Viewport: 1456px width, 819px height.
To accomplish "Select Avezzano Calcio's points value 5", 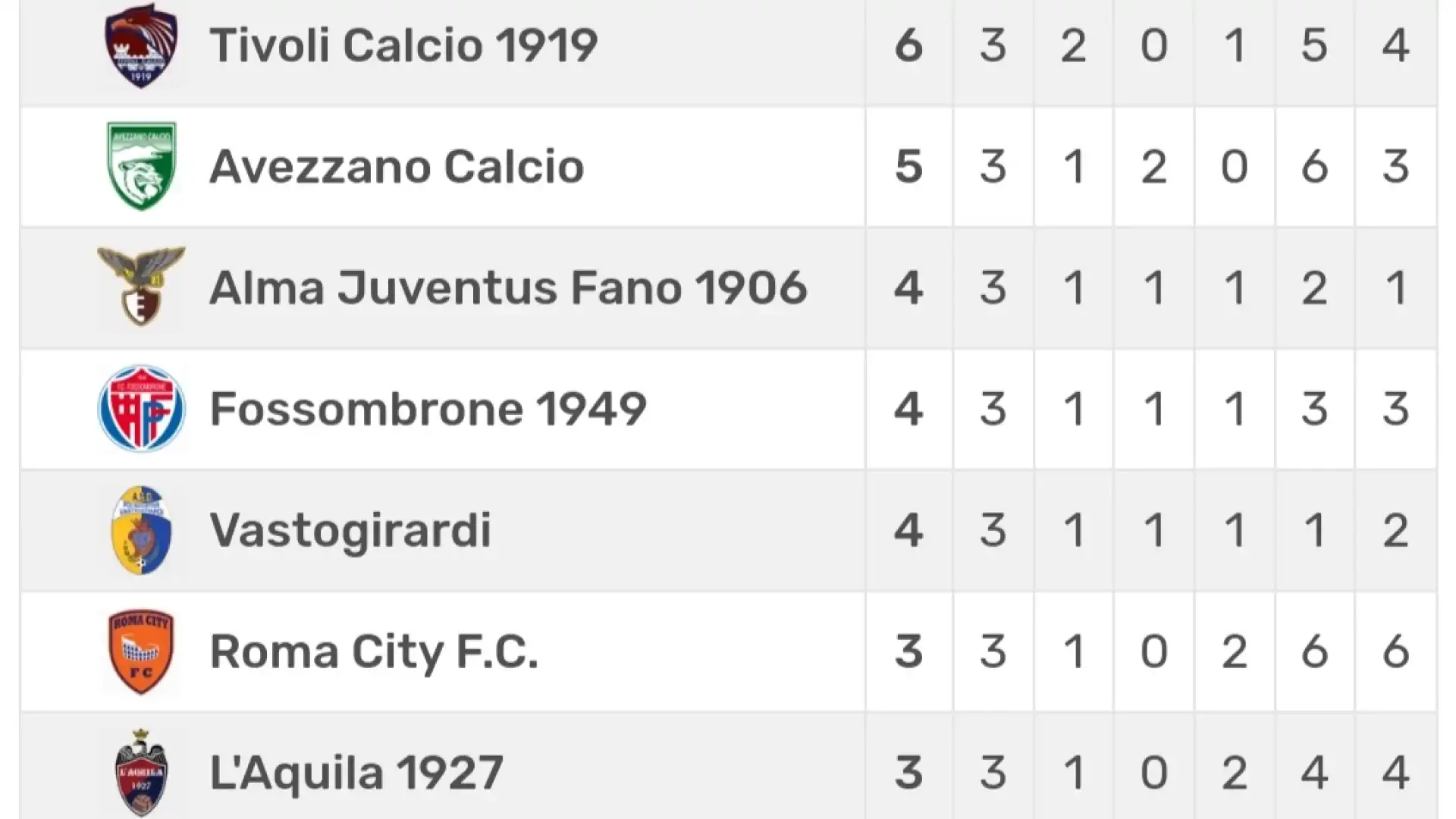I will pyautogui.click(x=908, y=166).
